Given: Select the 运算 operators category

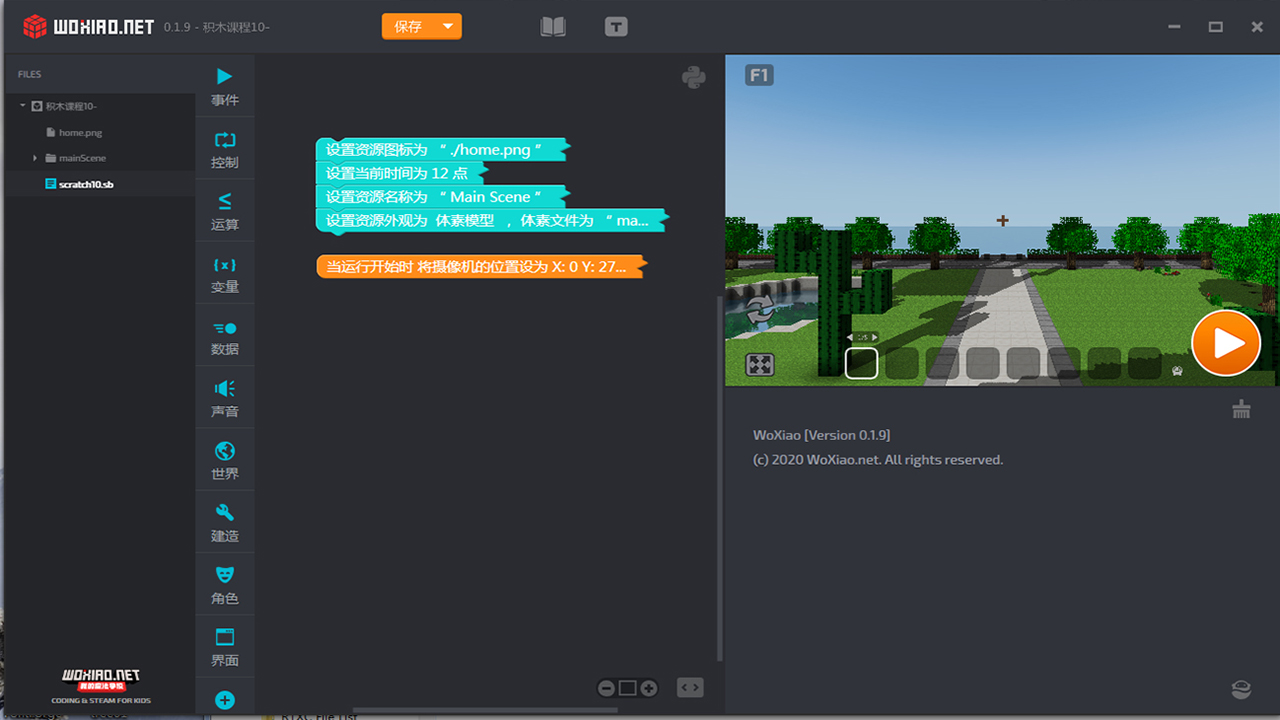Looking at the screenshot, I should tap(225, 211).
